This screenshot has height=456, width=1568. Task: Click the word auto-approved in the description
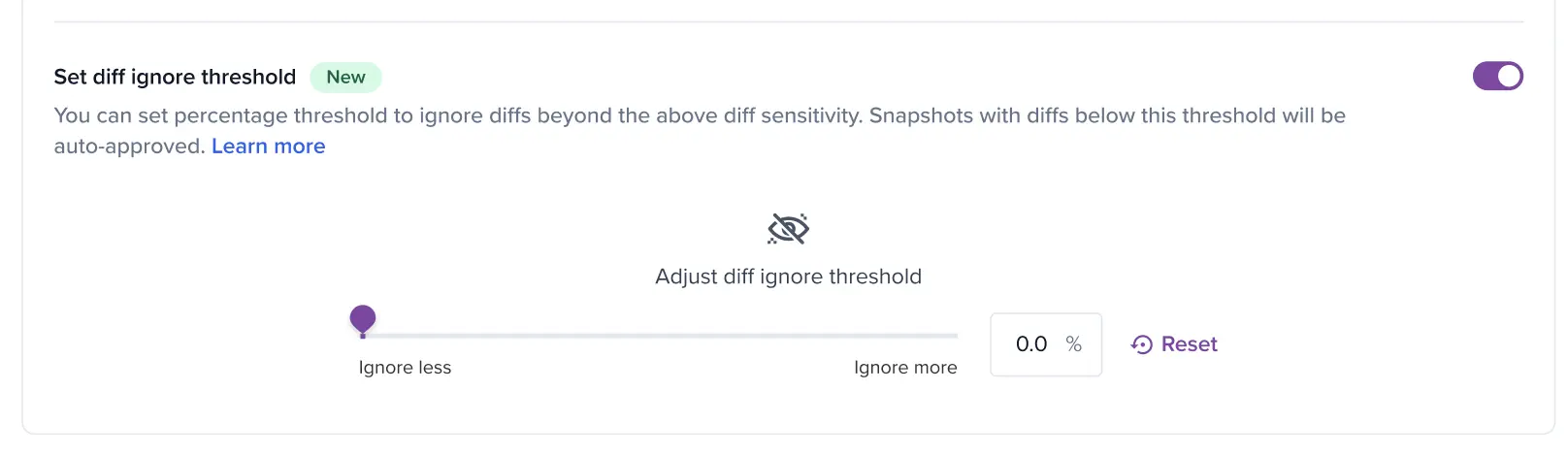coord(129,147)
